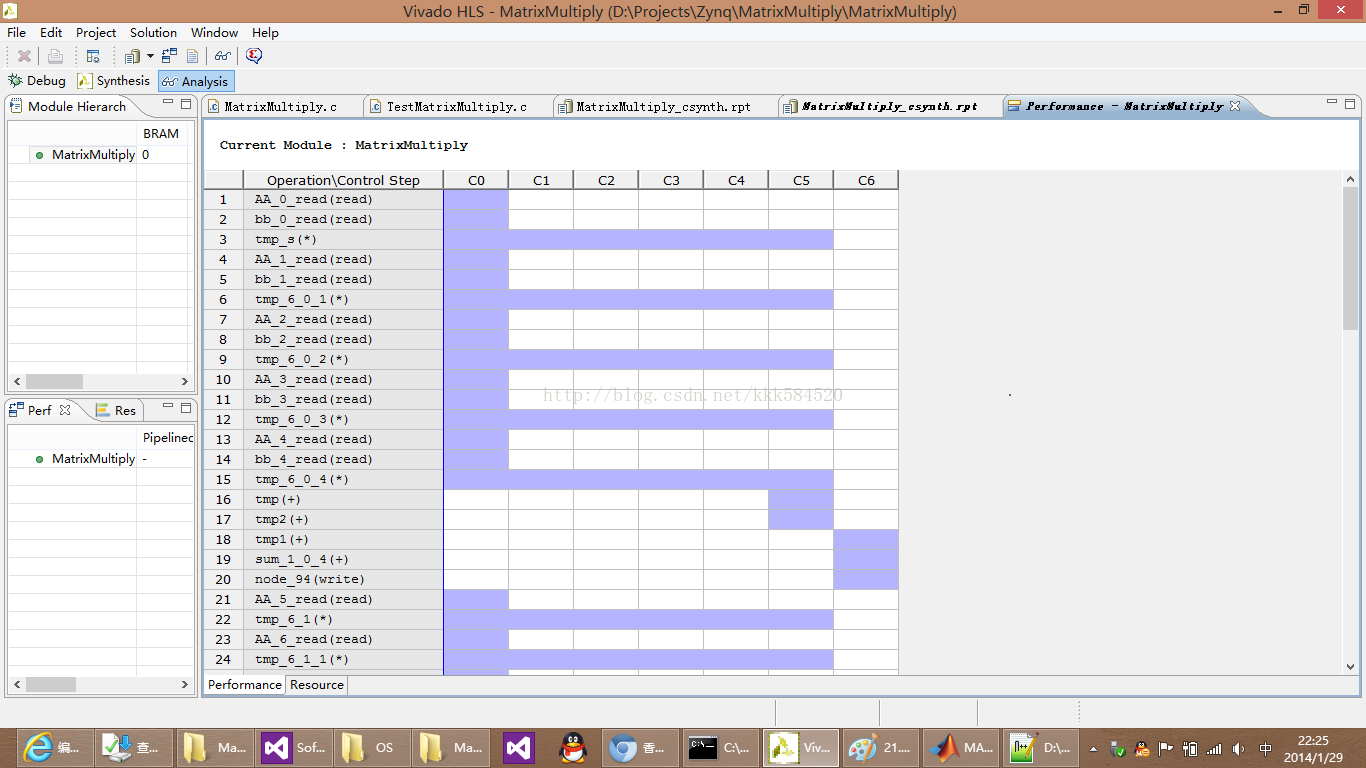Select the bb_3_read(read) row
Image resolution: width=1366 pixels, height=768 pixels.
coord(551,399)
